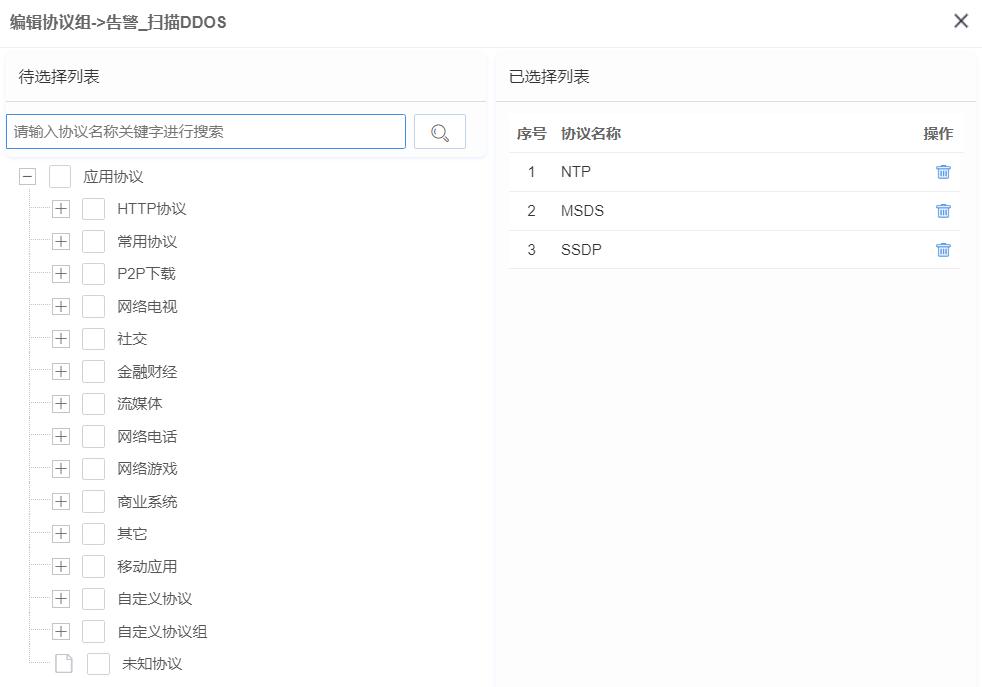Focus the protocol name search field
Image resolution: width=982 pixels, height=687 pixels.
(206, 132)
